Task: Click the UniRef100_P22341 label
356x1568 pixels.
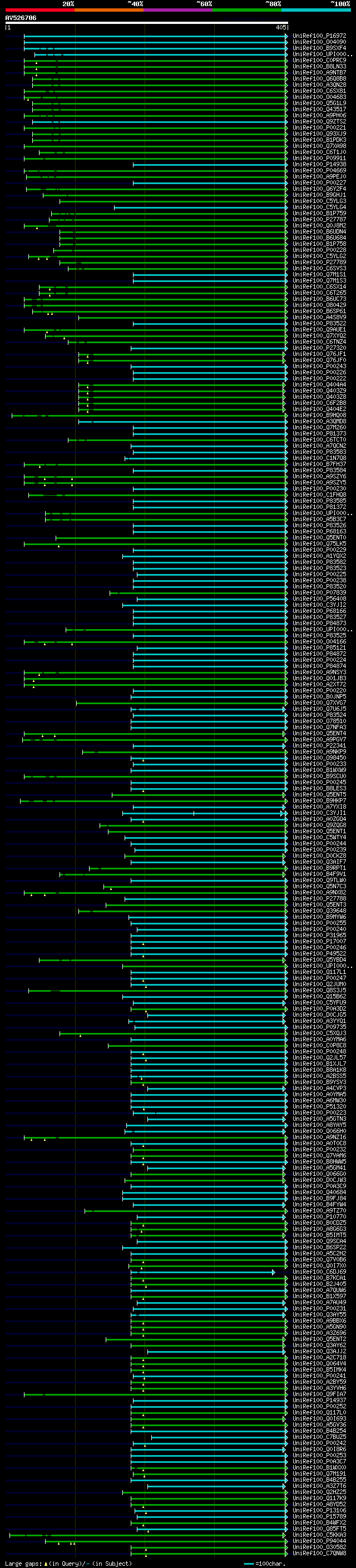Action: click(x=319, y=746)
